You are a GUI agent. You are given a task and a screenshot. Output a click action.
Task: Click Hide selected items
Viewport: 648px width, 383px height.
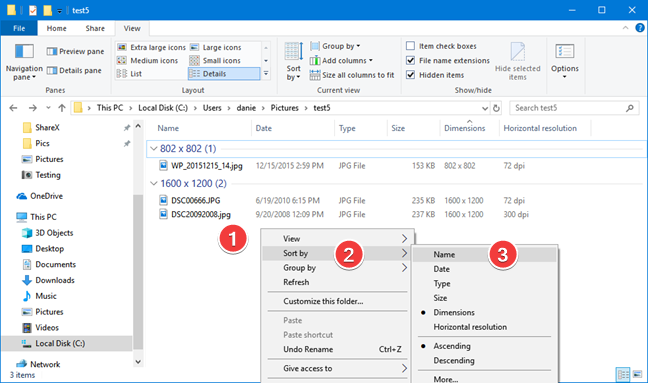(517, 61)
